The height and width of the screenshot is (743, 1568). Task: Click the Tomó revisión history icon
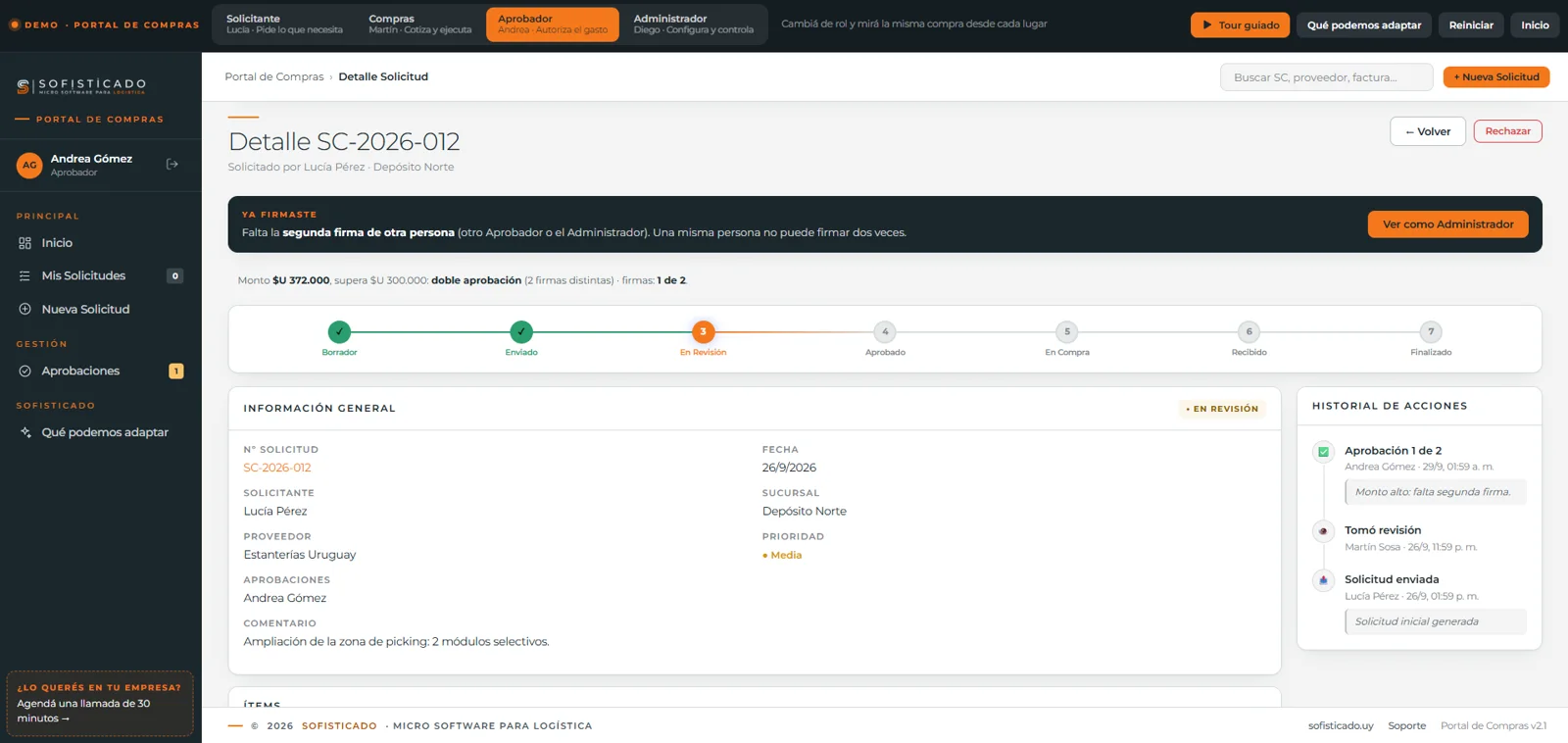pyautogui.click(x=1323, y=531)
